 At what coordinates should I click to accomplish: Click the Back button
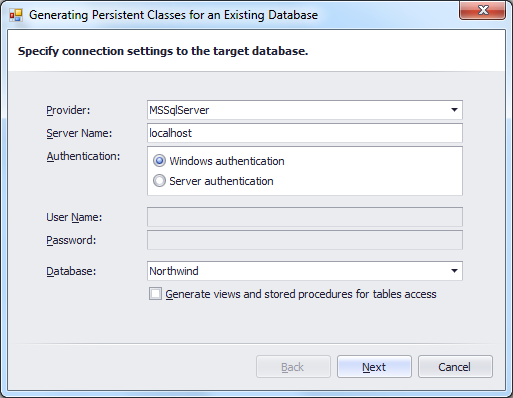293,367
